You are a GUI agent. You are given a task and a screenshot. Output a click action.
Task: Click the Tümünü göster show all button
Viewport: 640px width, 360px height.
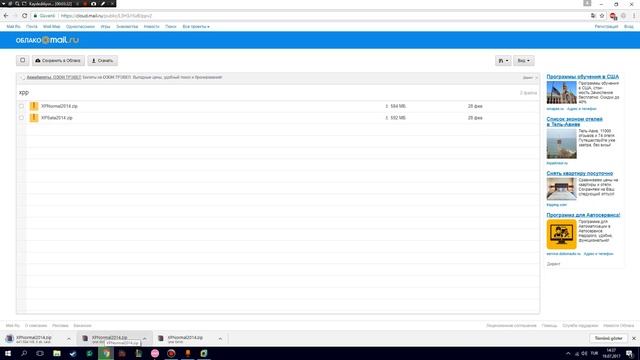pyautogui.click(x=608, y=338)
